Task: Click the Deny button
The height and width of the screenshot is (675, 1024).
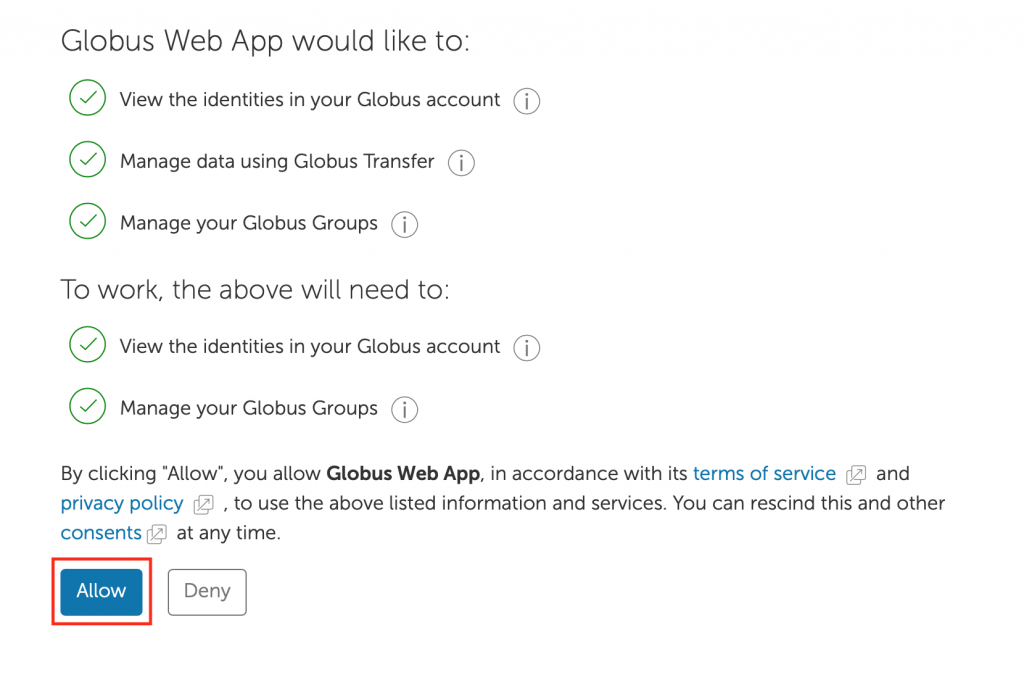Action: [207, 591]
